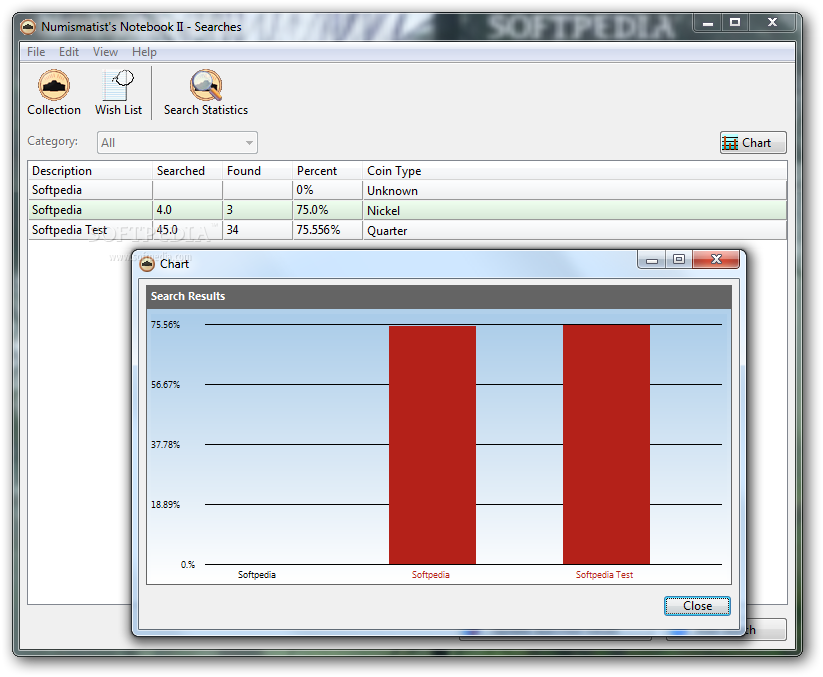The width and height of the screenshot is (823, 677).
Task: Click the 56.67% axis label
Action: 165,385
